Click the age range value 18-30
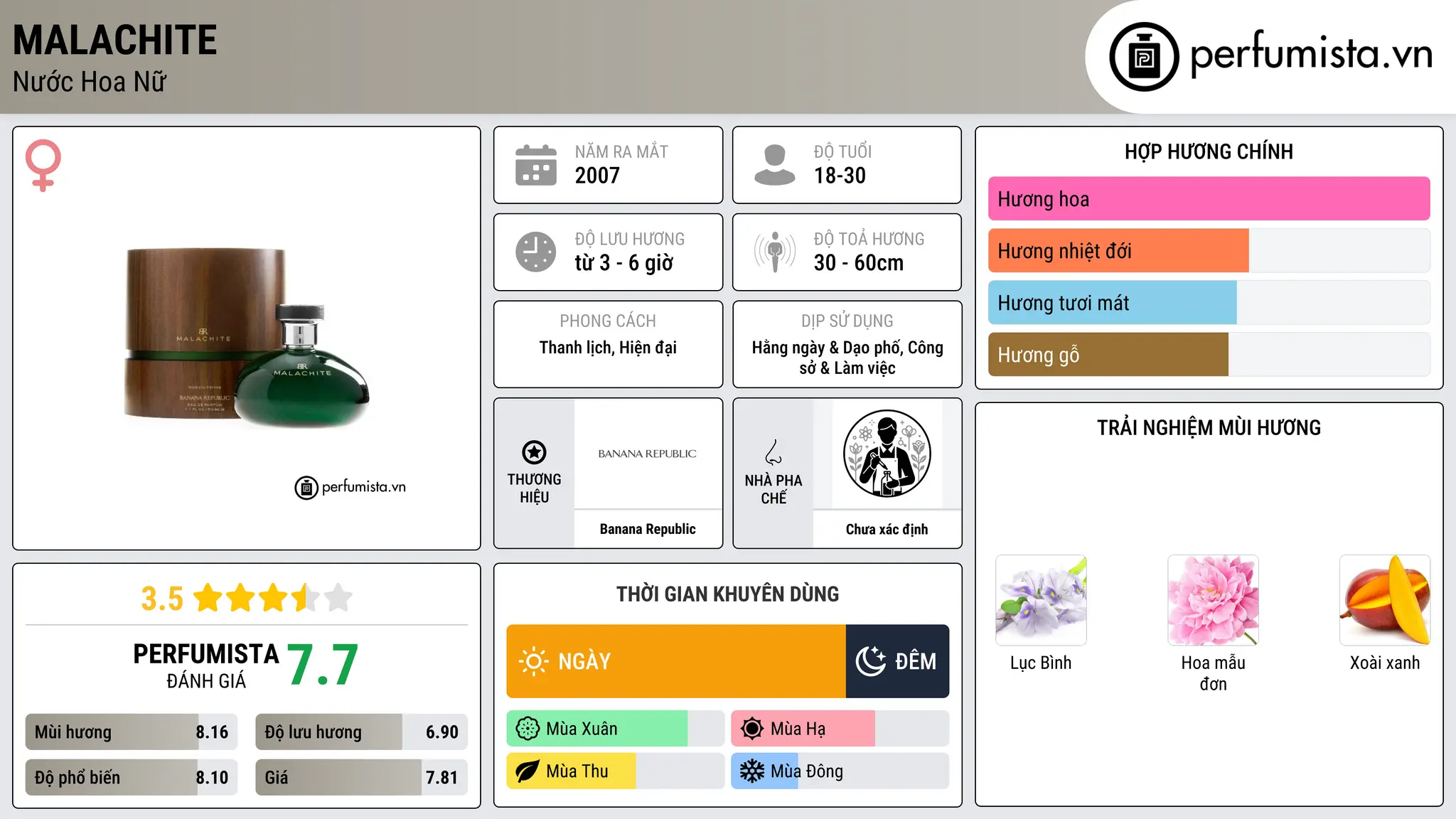This screenshot has height=819, width=1456. click(x=840, y=176)
